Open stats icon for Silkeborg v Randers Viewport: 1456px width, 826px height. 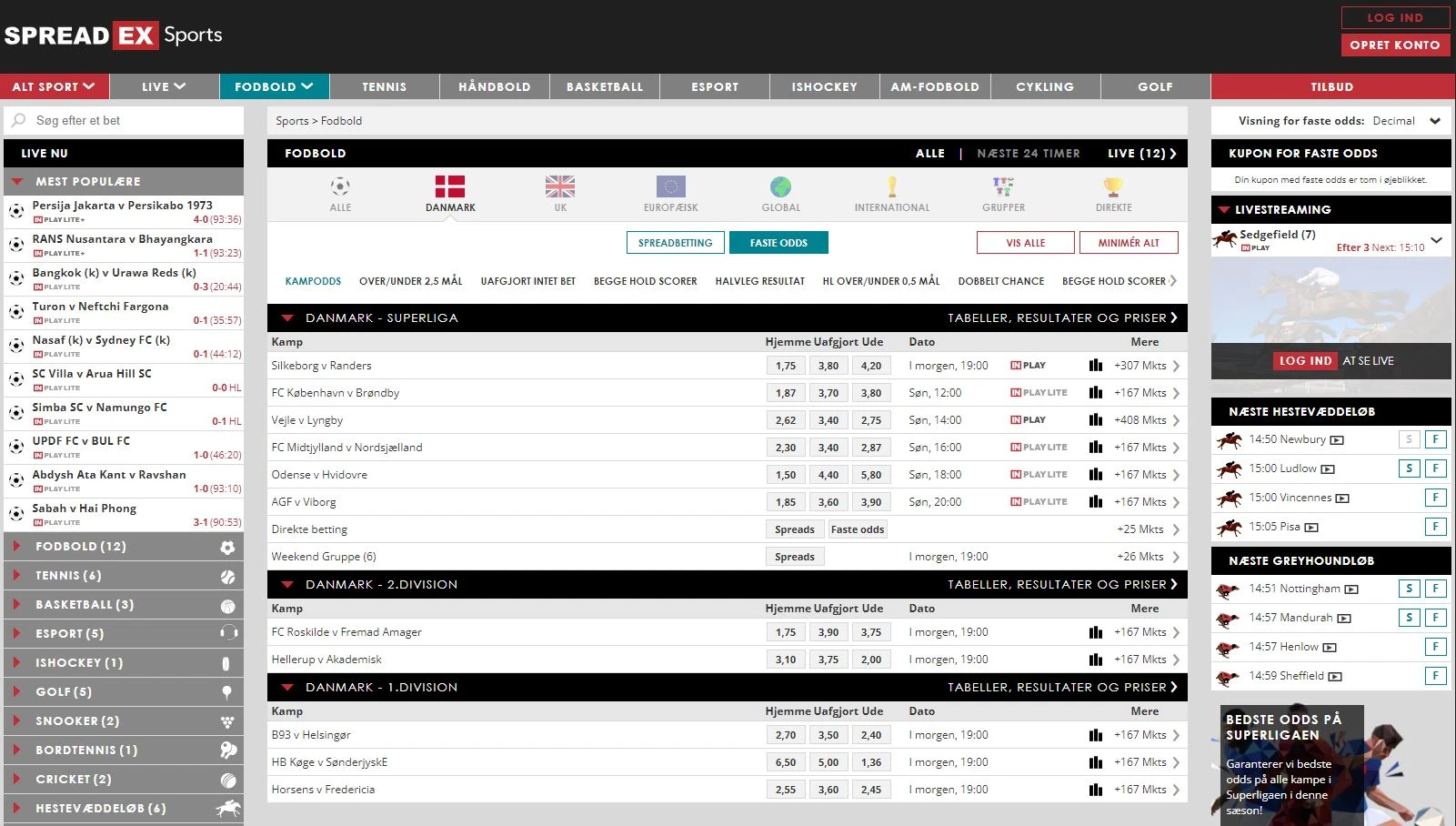coord(1096,366)
